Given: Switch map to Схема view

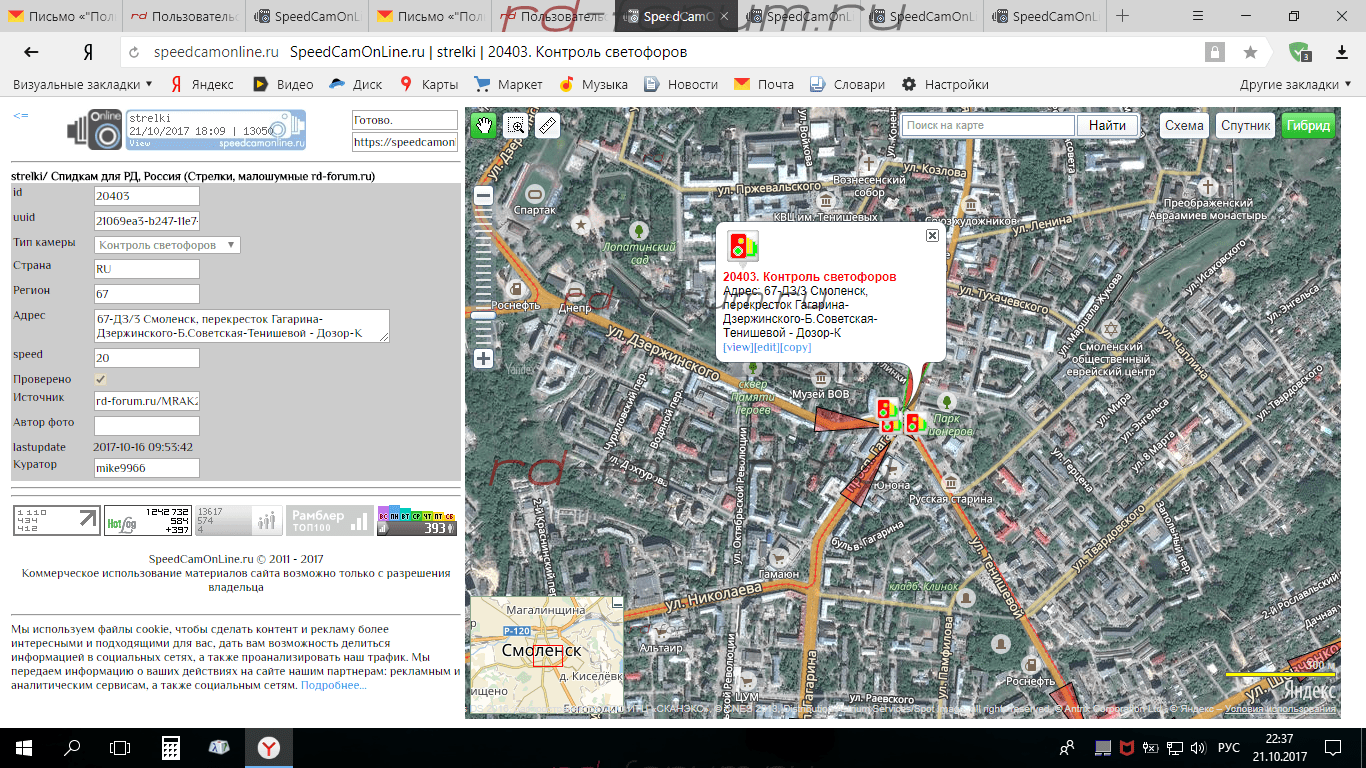Looking at the screenshot, I should coord(1184,125).
